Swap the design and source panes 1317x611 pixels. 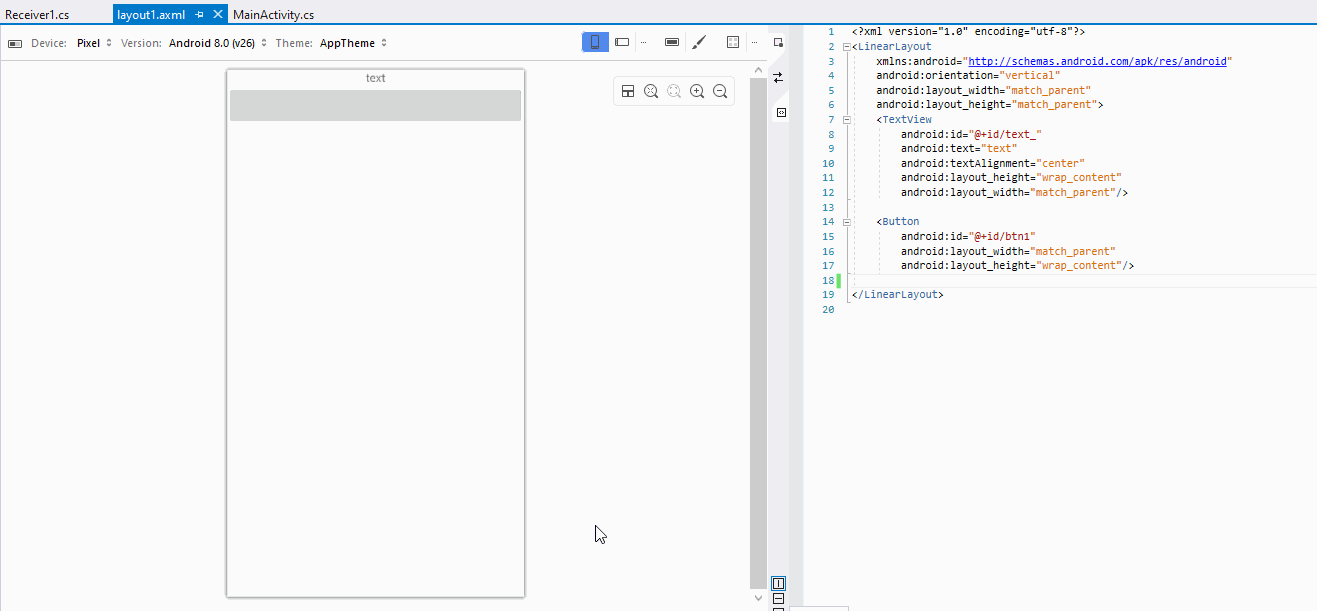[x=779, y=77]
